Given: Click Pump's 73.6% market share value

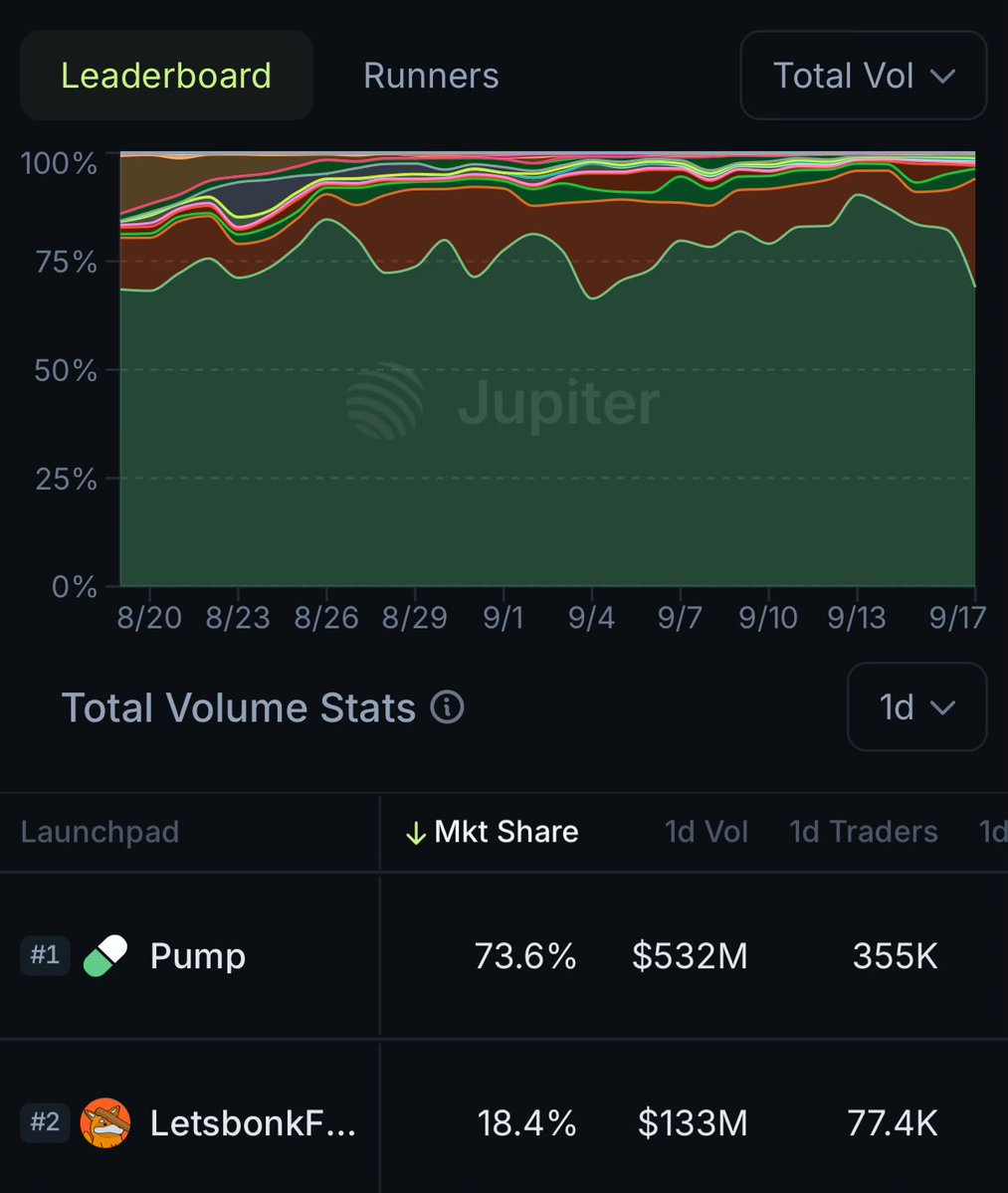Looking at the screenshot, I should coord(525,955).
